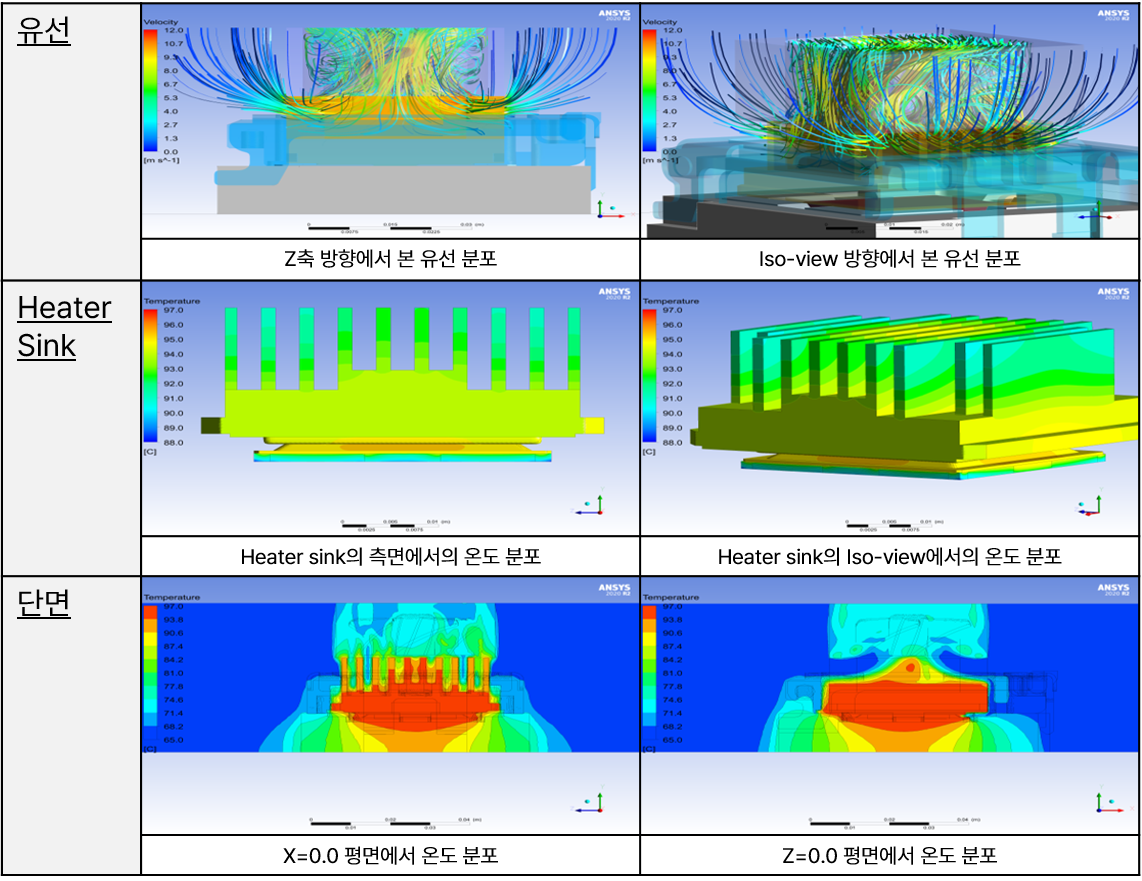Select the cross-section image showing fins
1142x881 pixels.
click(x=390, y=690)
